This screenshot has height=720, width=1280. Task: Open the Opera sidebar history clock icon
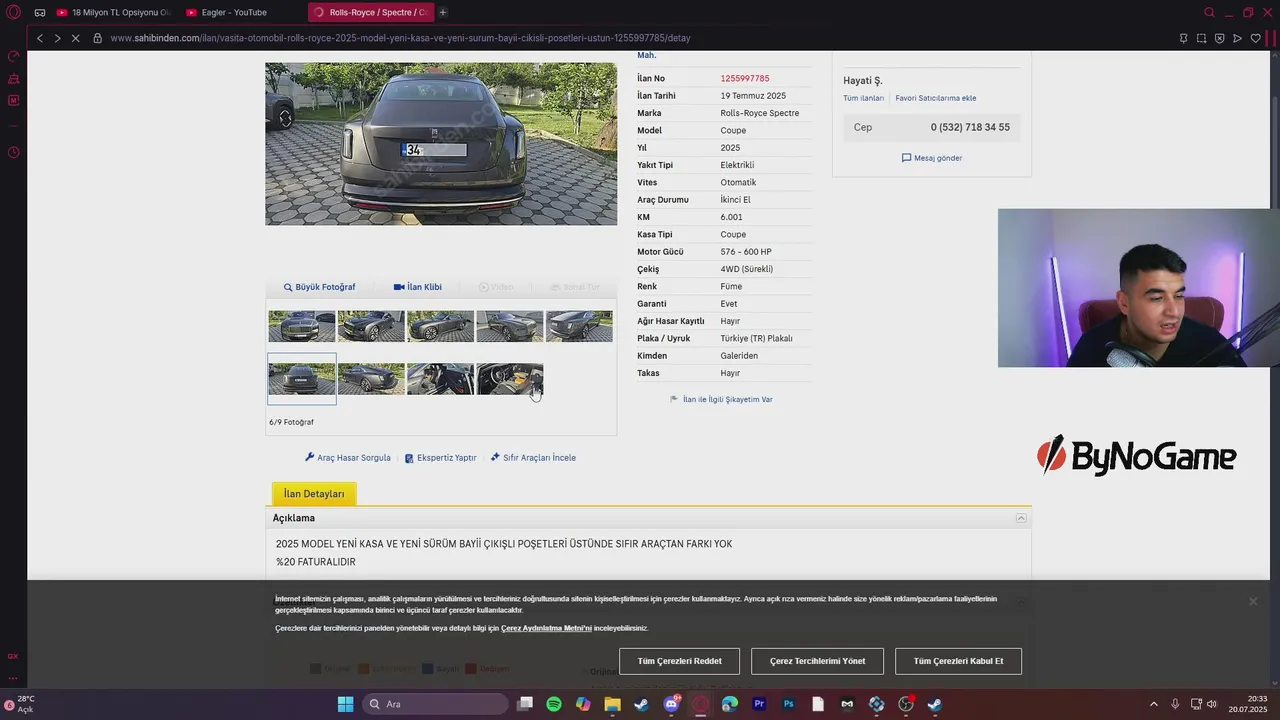(13, 152)
